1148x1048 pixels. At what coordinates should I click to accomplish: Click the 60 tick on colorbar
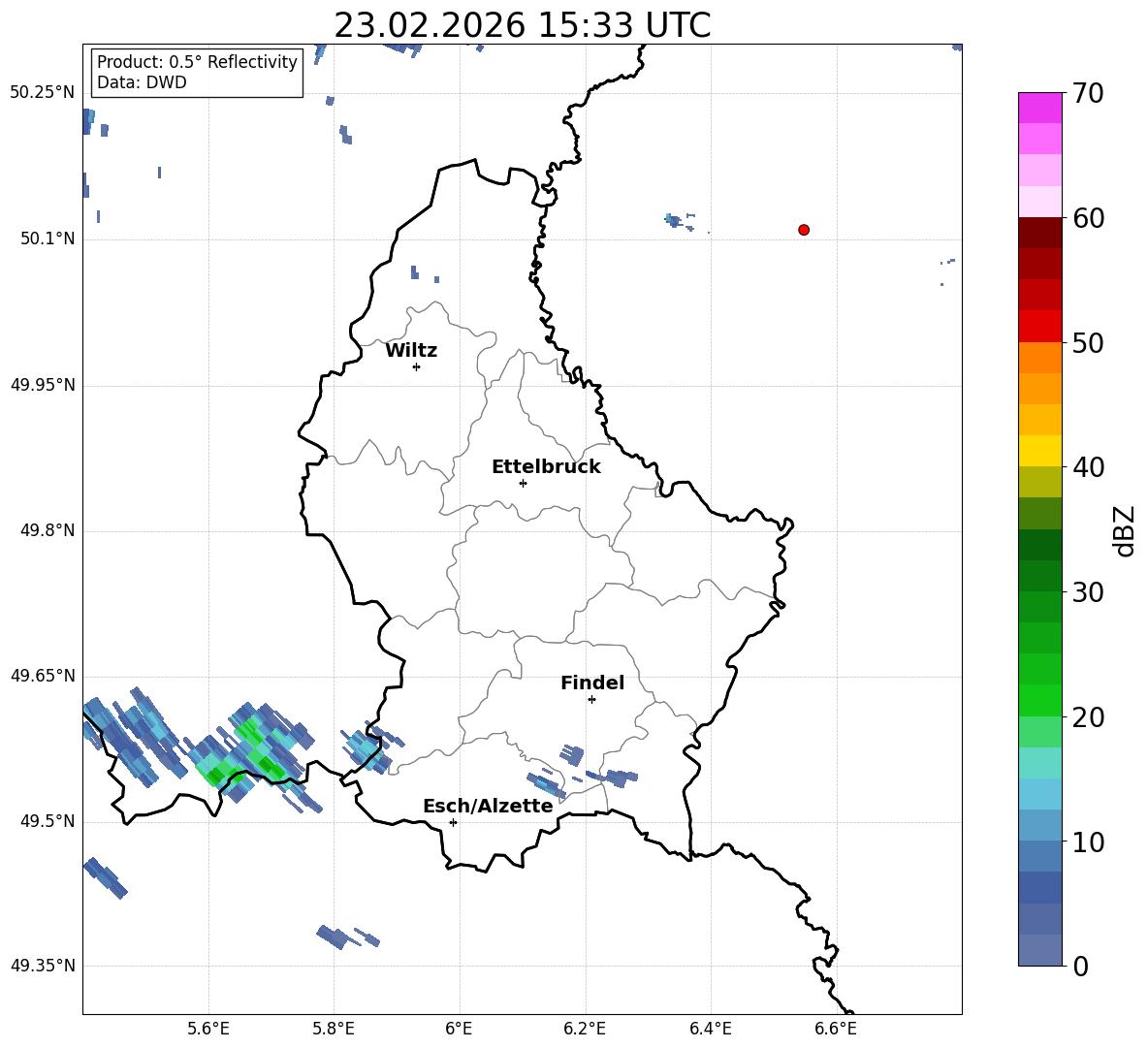pos(1088,218)
